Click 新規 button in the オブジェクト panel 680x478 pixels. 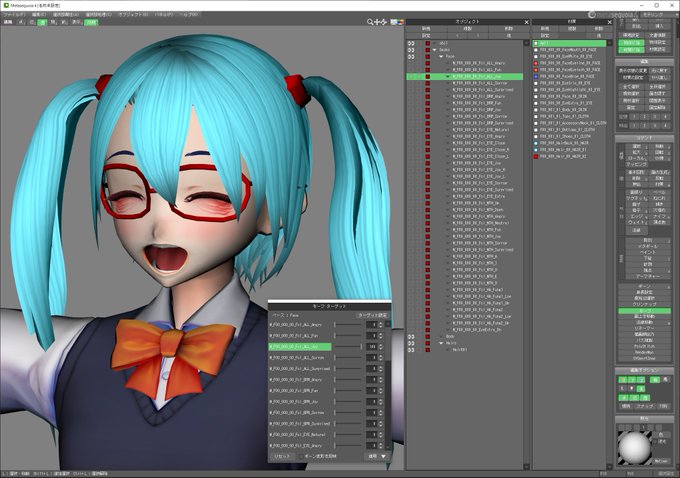(426, 29)
